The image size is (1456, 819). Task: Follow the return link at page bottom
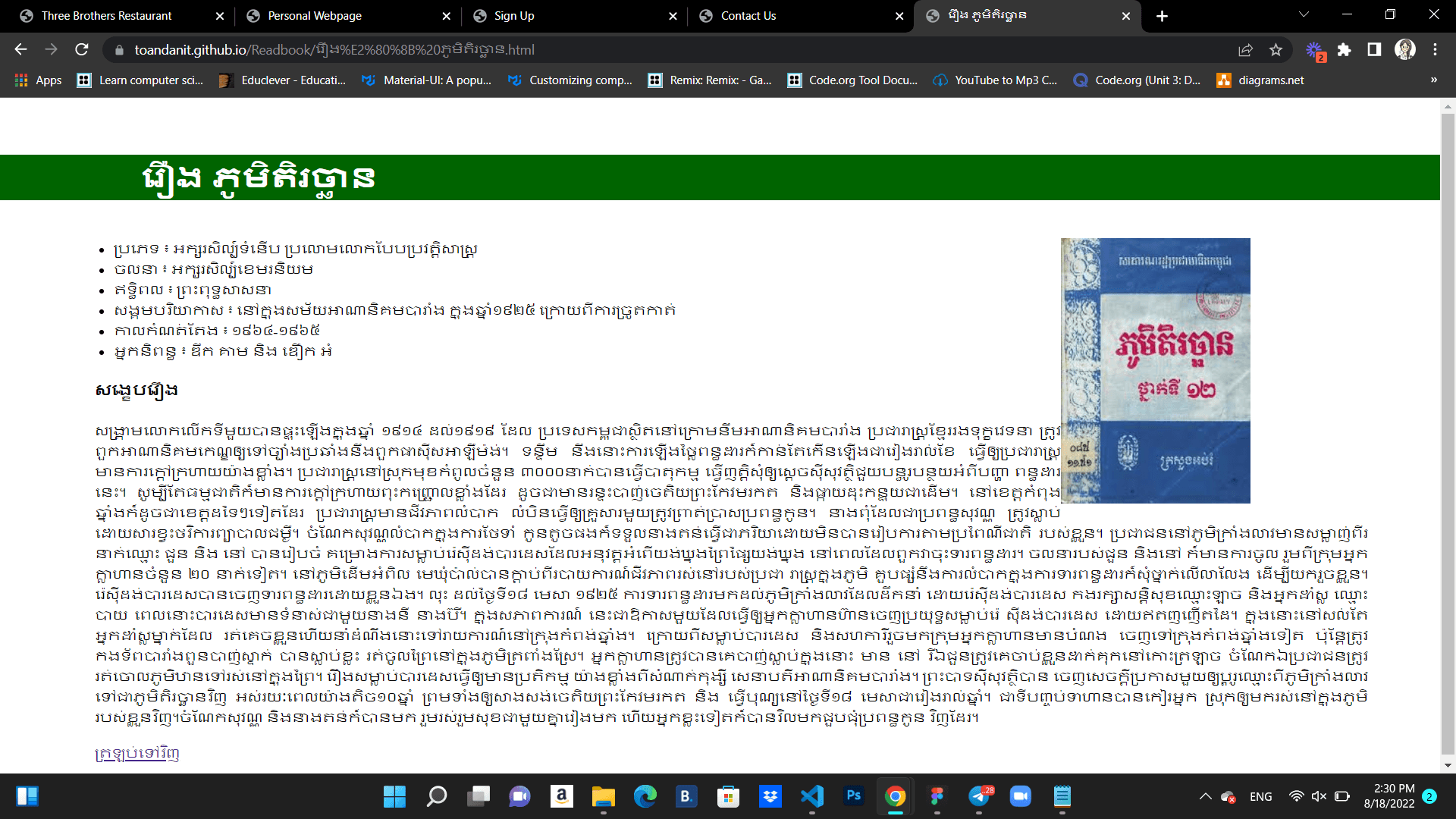coord(137,753)
